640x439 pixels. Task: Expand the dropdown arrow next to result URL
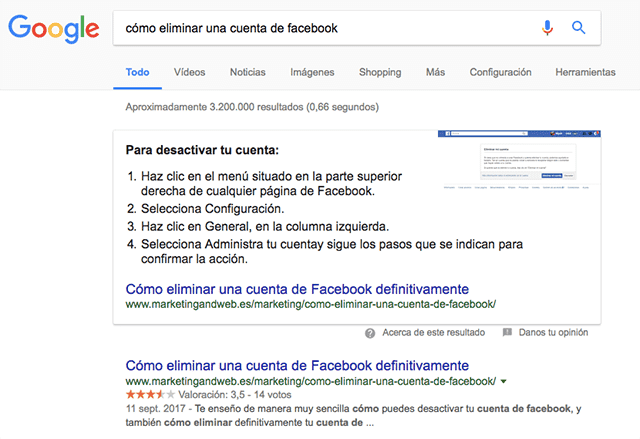click(503, 381)
